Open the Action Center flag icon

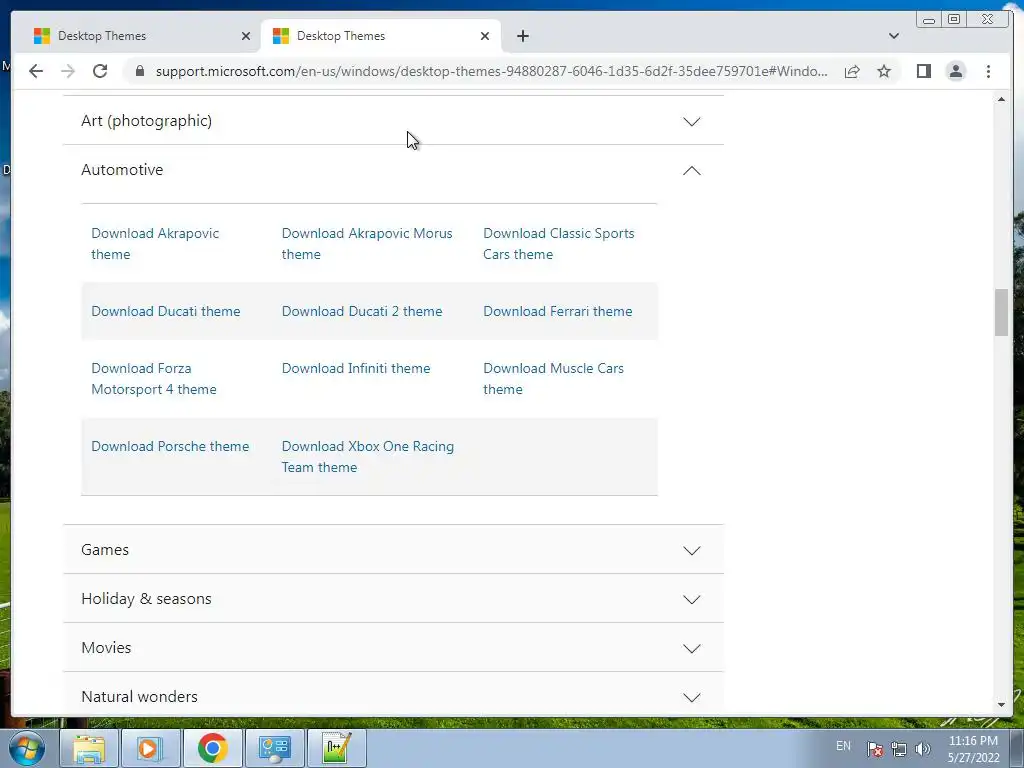click(x=874, y=749)
